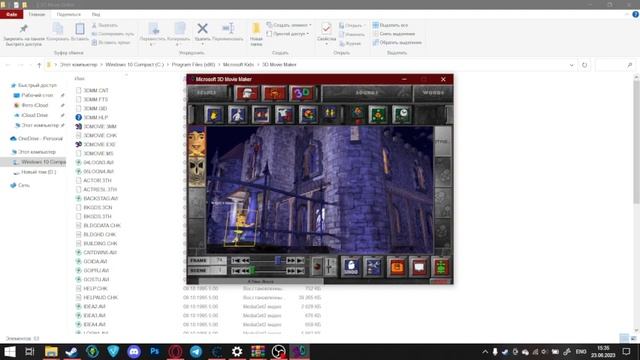The image size is (640, 360).
Task: Select the red and yellow resize tool icon
Action: coord(308,115)
